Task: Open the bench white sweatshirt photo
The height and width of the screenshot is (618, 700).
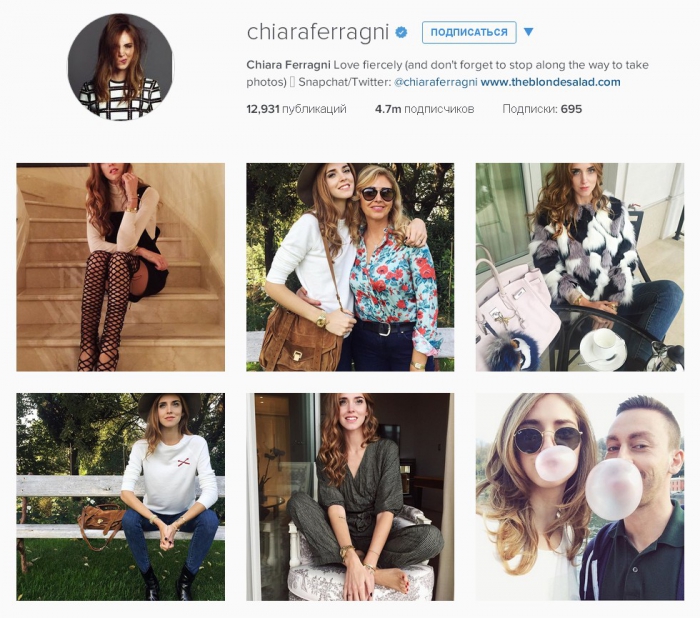Action: pyautogui.click(x=121, y=497)
